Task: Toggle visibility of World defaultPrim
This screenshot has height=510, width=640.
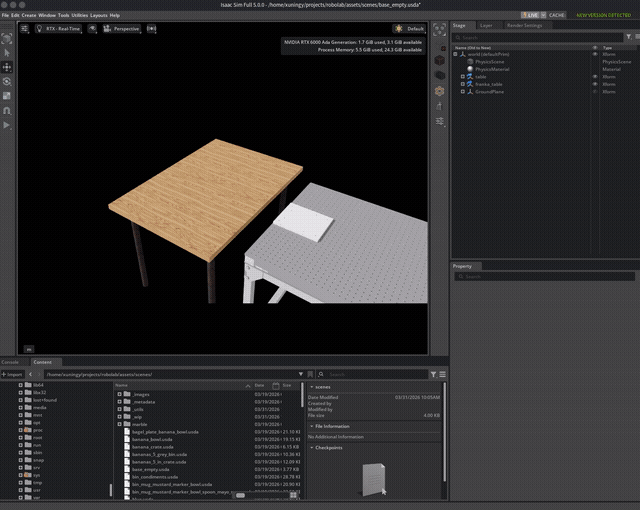Action: tap(596, 54)
